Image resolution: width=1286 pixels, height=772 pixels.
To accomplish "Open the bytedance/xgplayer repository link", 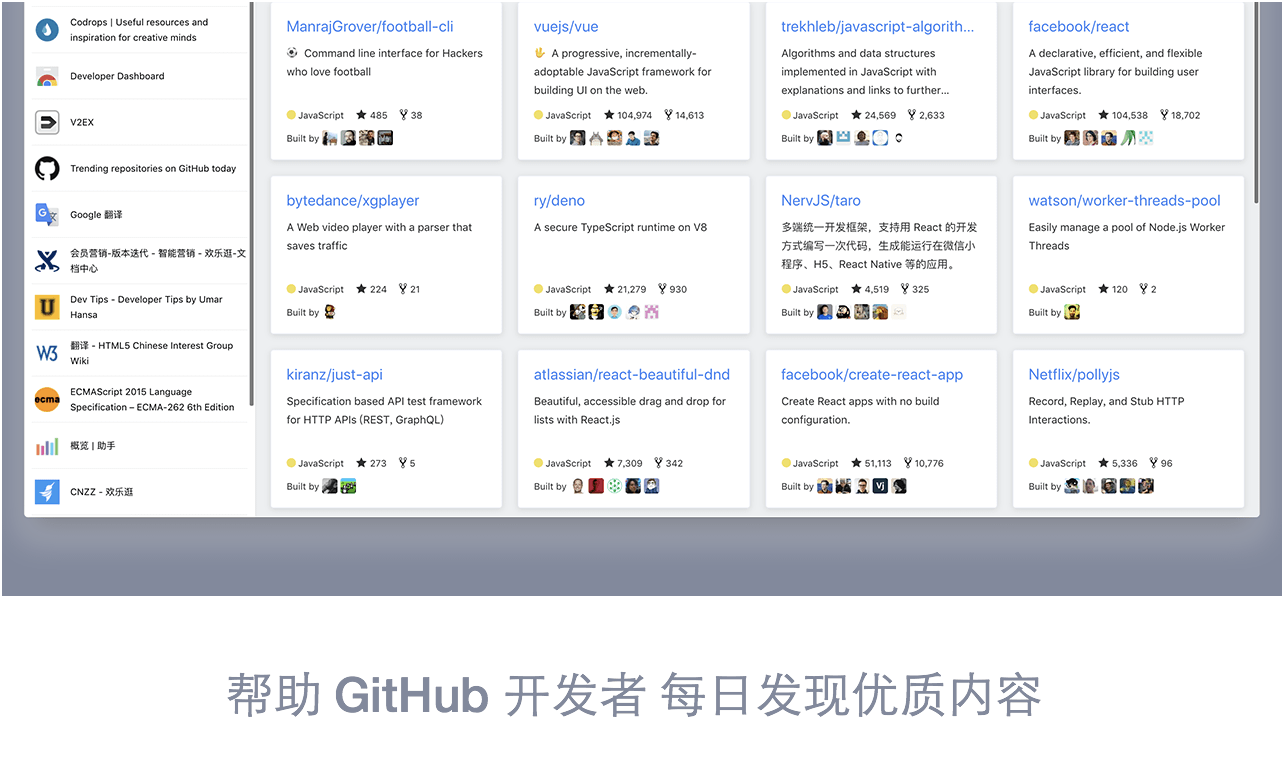I will coord(353,201).
